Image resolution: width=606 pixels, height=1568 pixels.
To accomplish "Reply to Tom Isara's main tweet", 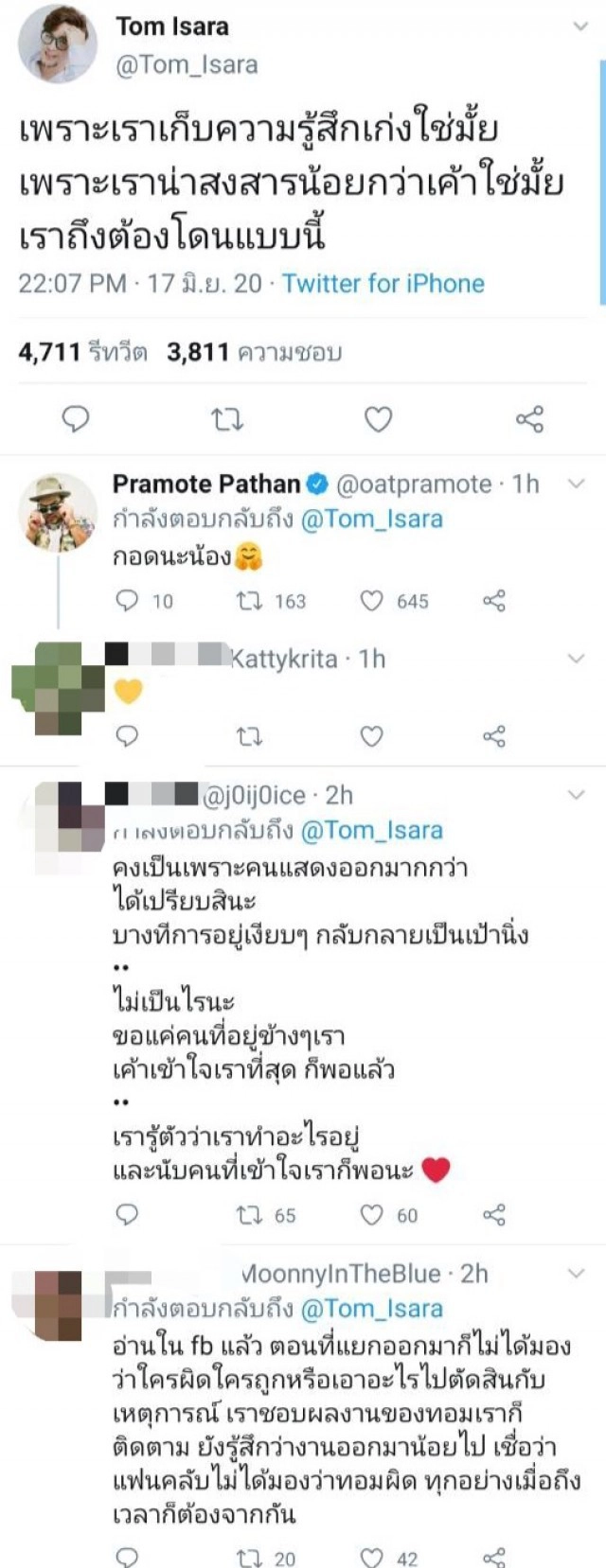I will coord(76,418).
